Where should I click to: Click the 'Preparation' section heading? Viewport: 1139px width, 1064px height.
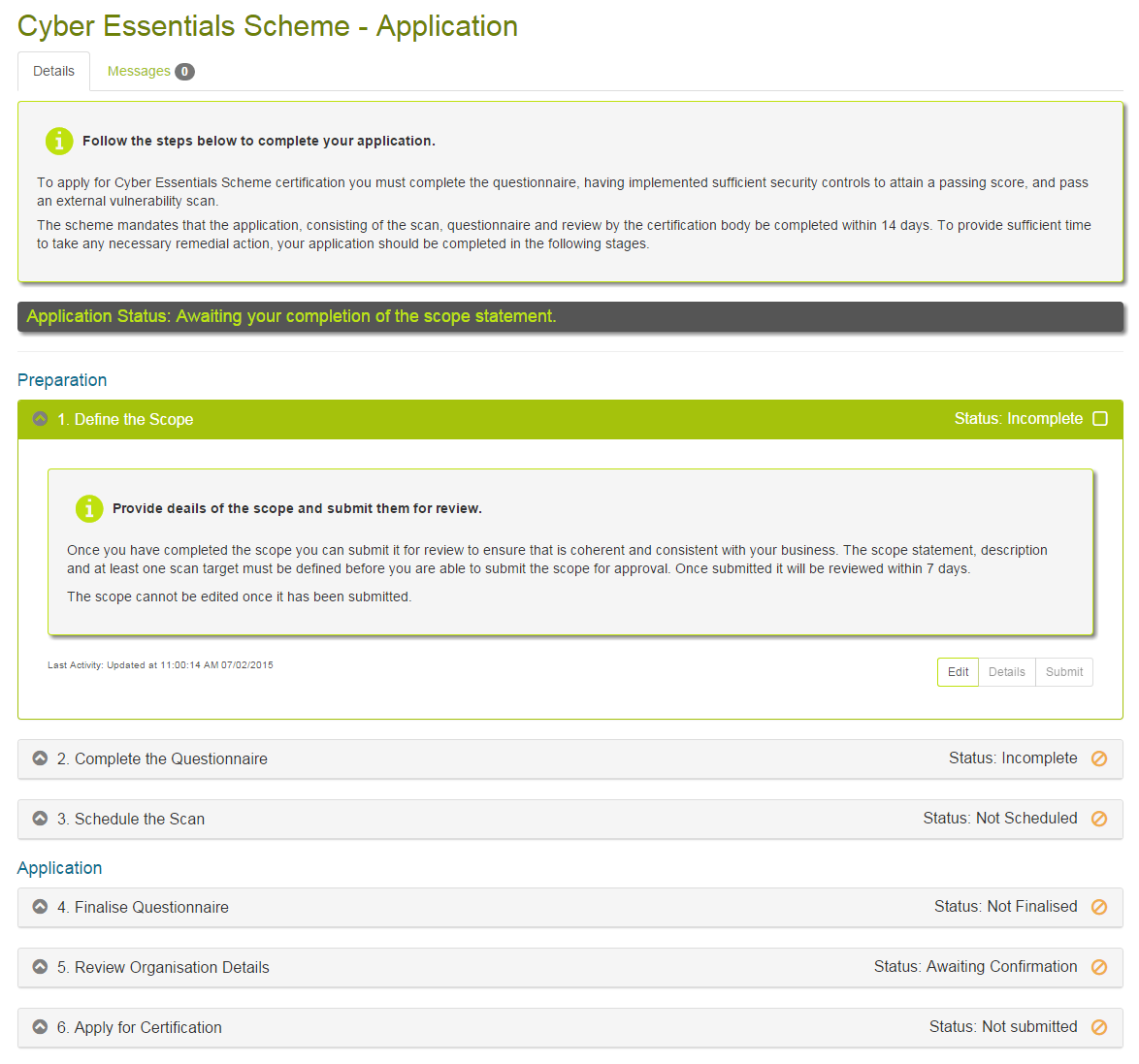point(62,380)
